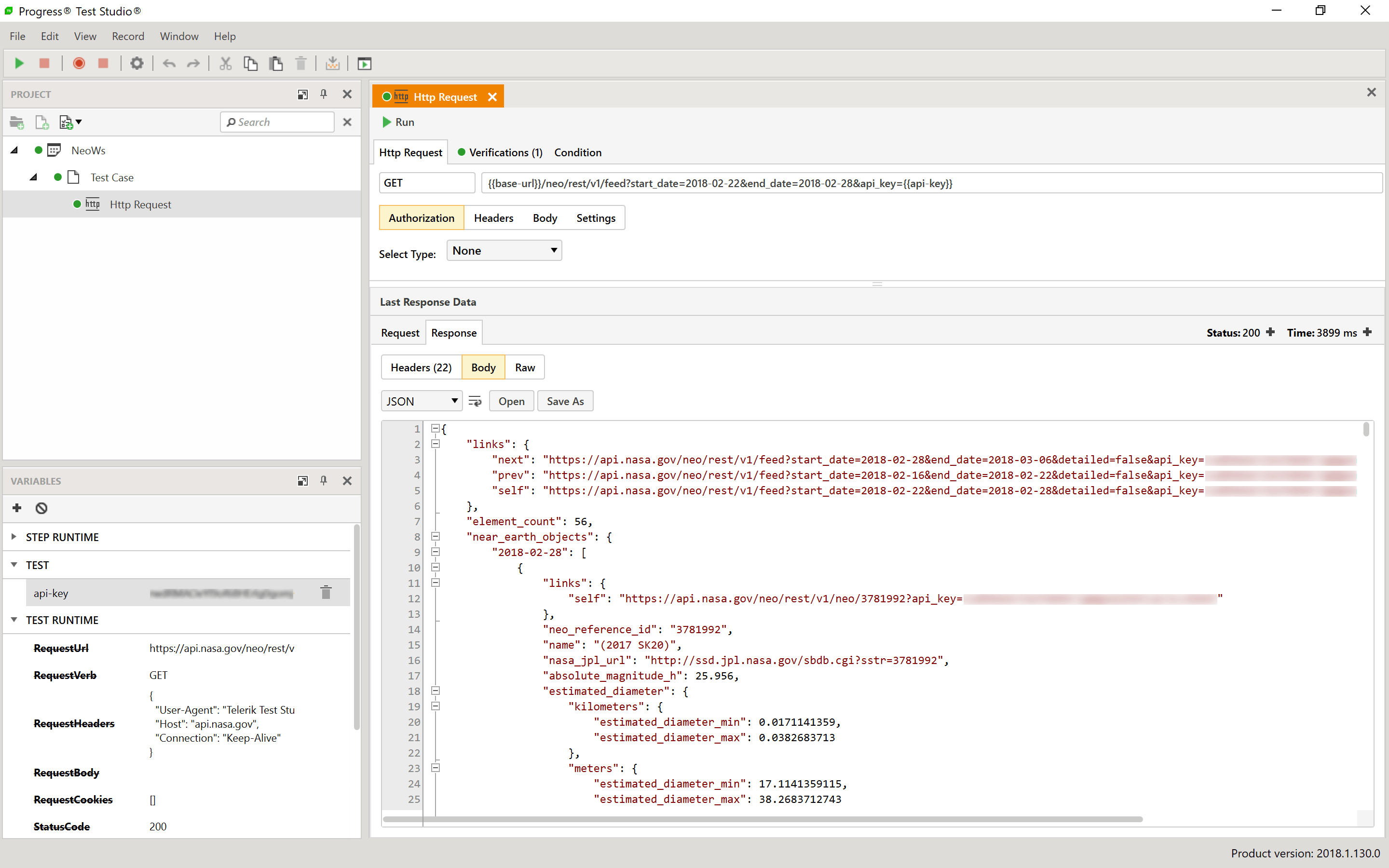
Task: Close the Project panel
Action: pos(347,94)
